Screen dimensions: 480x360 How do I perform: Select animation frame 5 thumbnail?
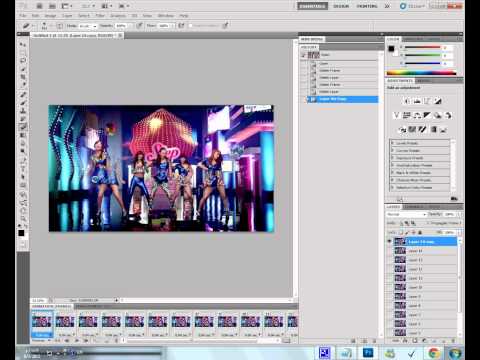134,322
